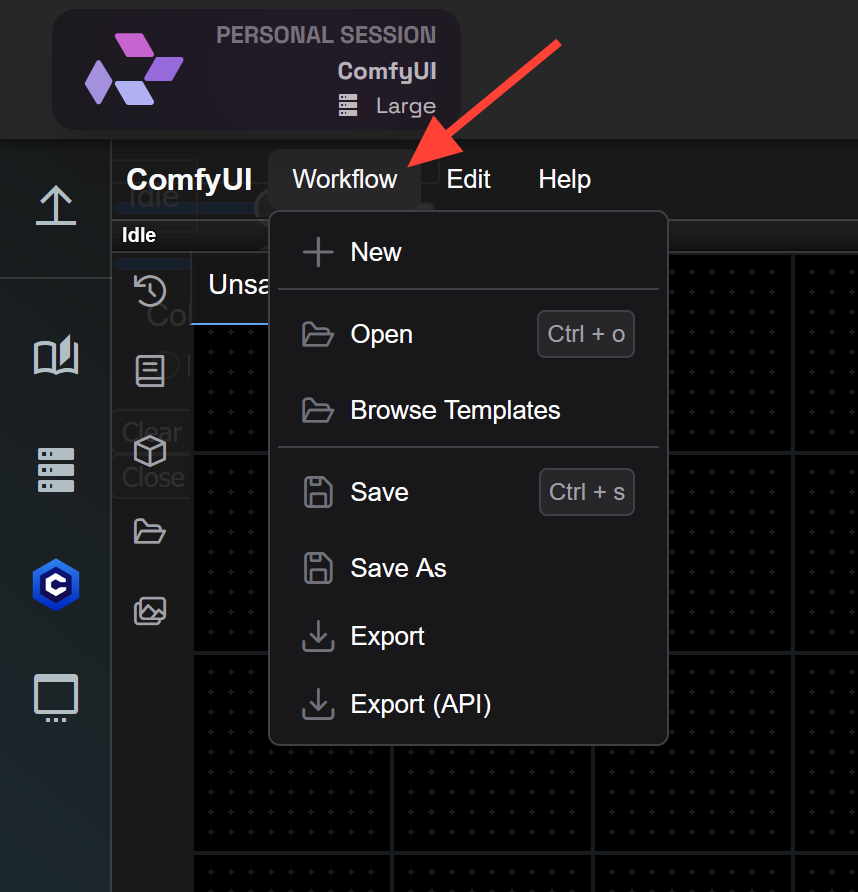Click the folder icon beside Browse Templates
The image size is (858, 892).
click(x=317, y=410)
